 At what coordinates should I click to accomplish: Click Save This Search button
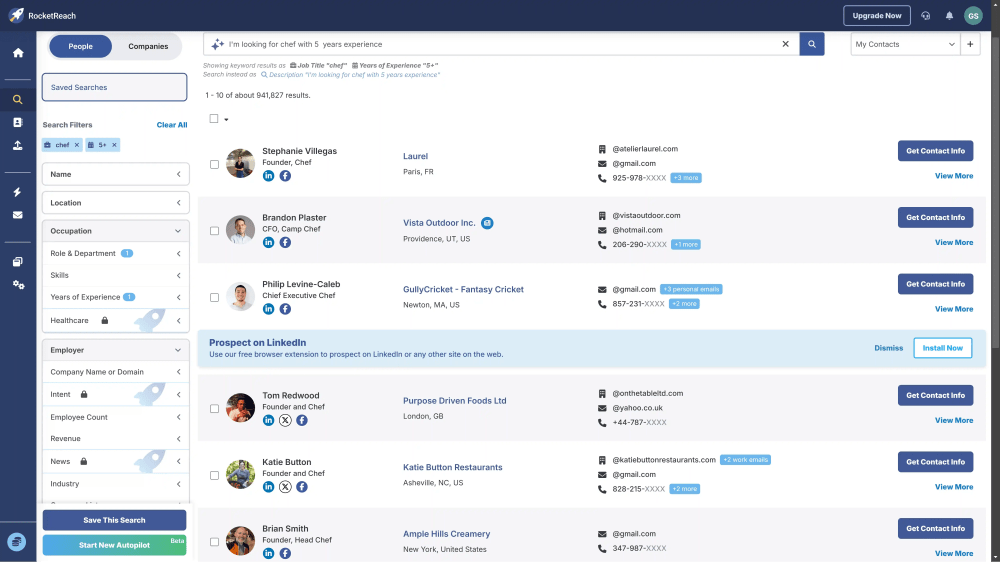[114, 520]
